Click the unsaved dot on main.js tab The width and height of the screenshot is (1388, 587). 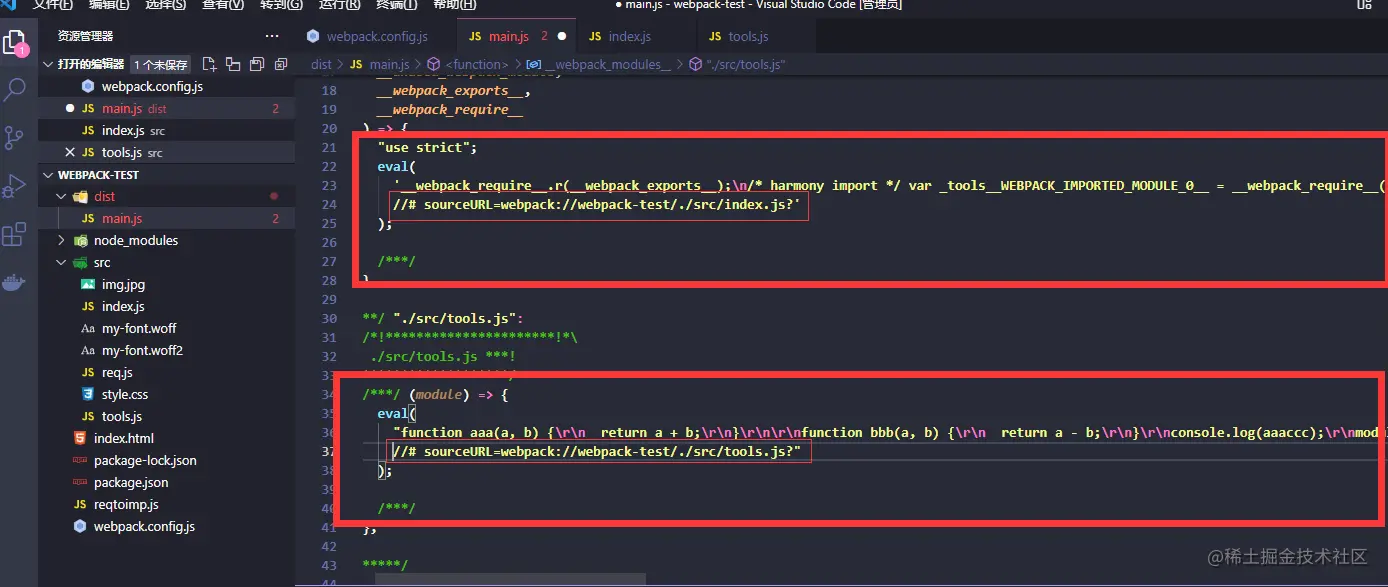pos(562,36)
